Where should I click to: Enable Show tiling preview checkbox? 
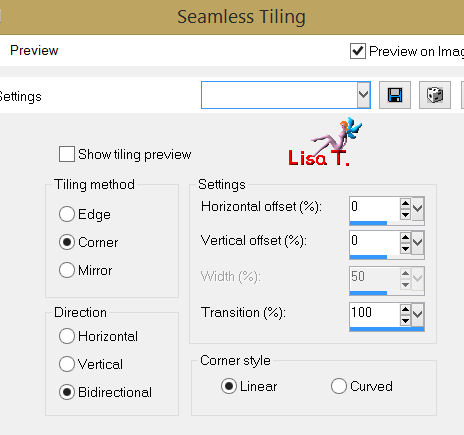click(x=67, y=154)
